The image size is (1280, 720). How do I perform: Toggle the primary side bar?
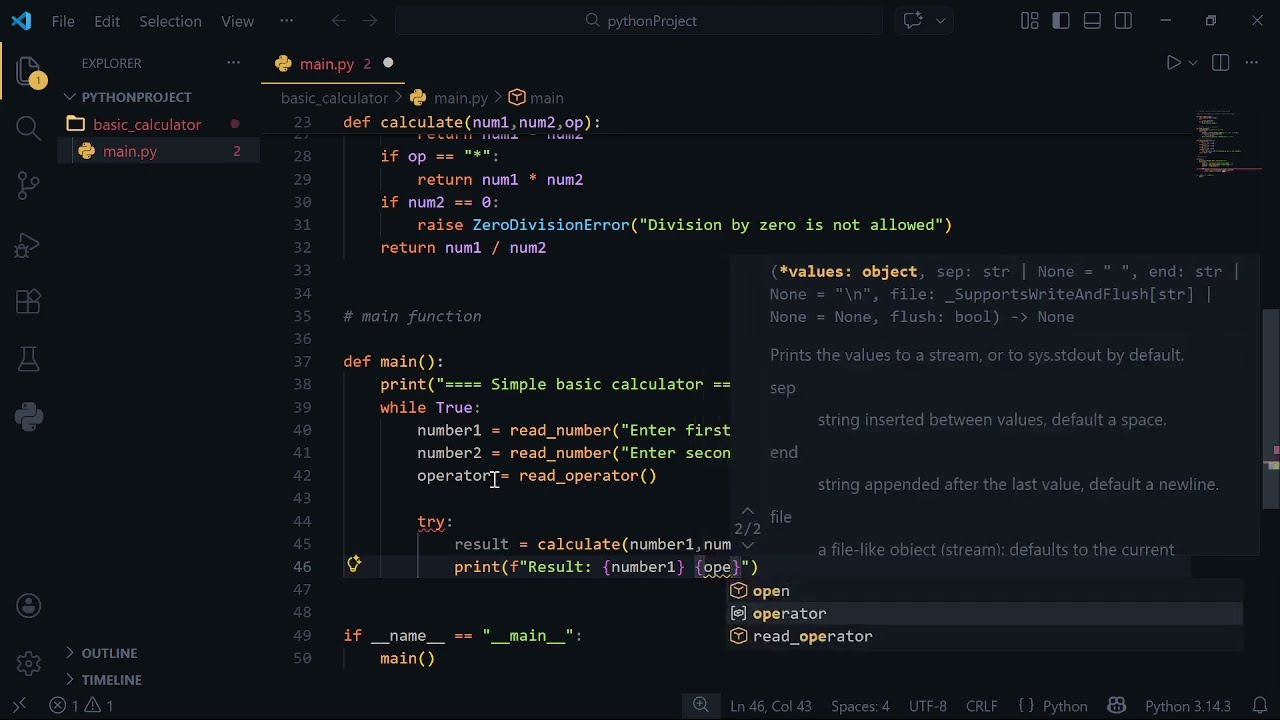(x=1061, y=20)
